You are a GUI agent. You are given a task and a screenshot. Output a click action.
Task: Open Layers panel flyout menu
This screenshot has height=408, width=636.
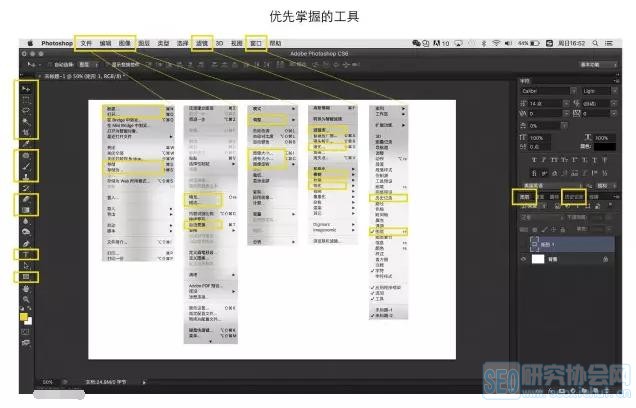tap(616, 197)
